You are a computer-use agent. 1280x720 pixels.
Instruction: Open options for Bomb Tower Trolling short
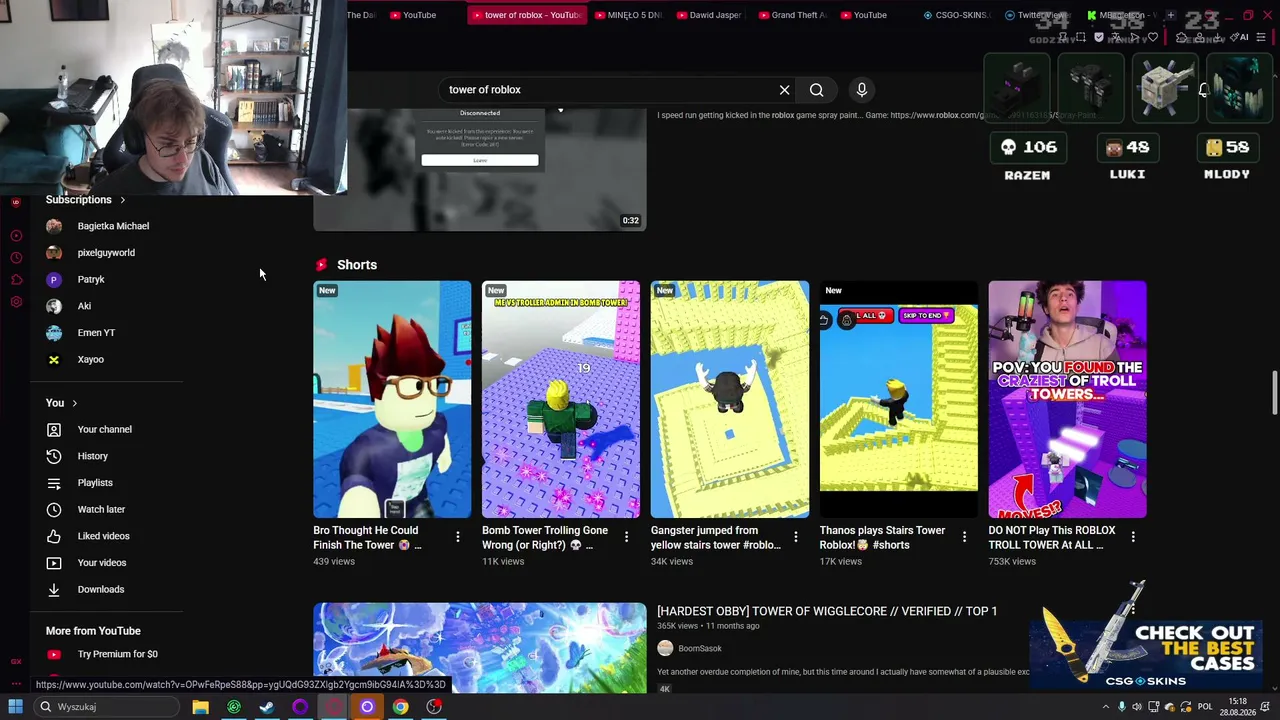(x=627, y=537)
